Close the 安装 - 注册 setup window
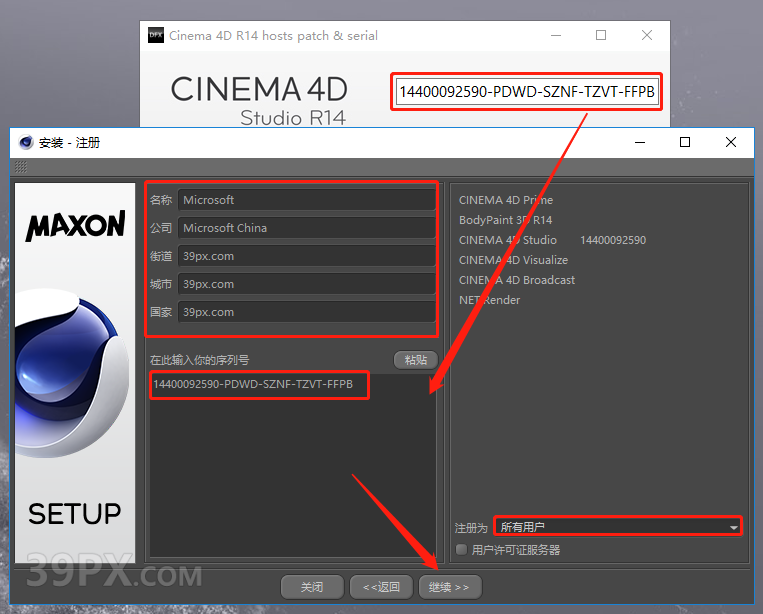 tap(730, 143)
